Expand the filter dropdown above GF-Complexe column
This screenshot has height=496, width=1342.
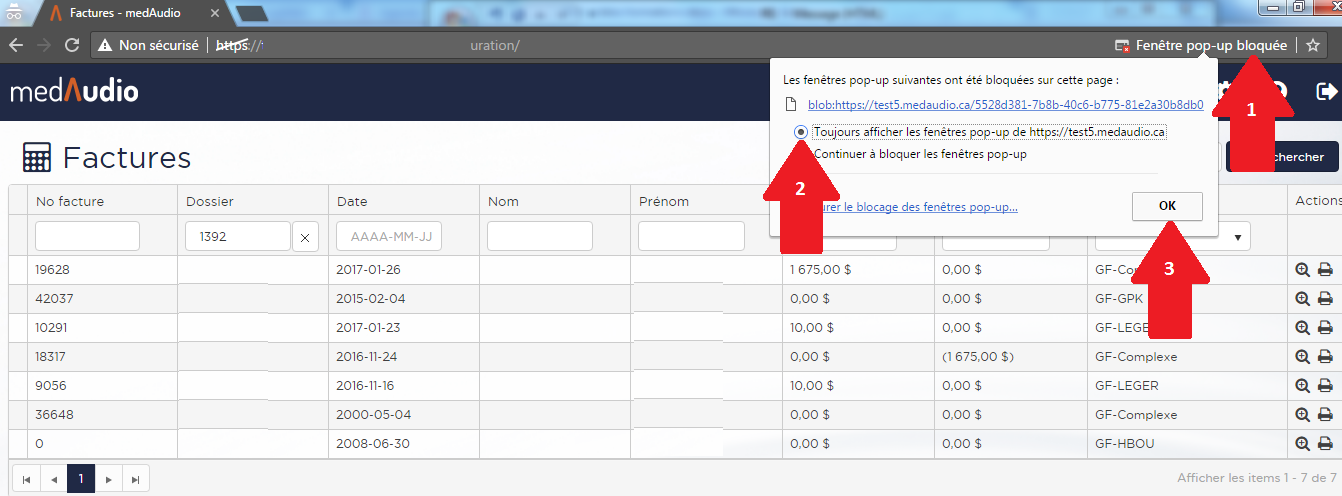tap(1240, 237)
